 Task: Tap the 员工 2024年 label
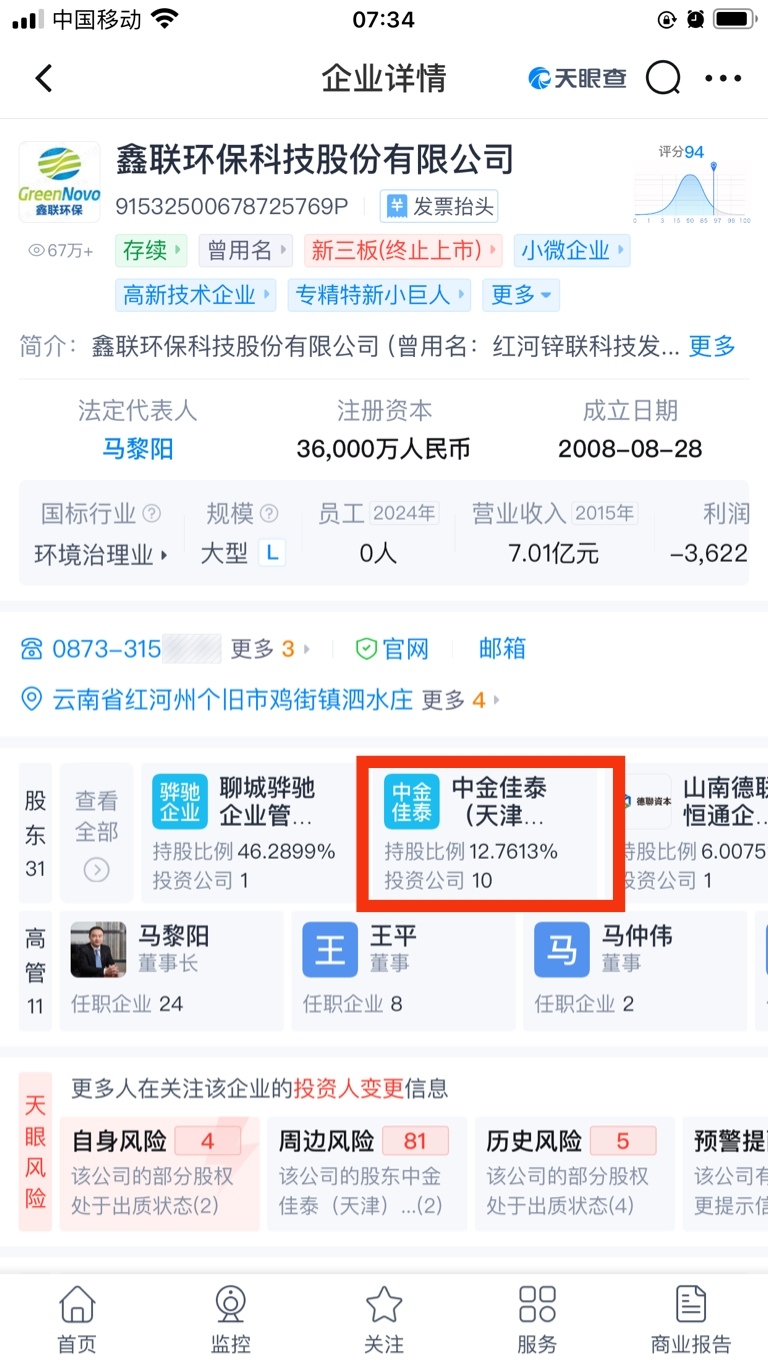pyautogui.click(x=378, y=514)
